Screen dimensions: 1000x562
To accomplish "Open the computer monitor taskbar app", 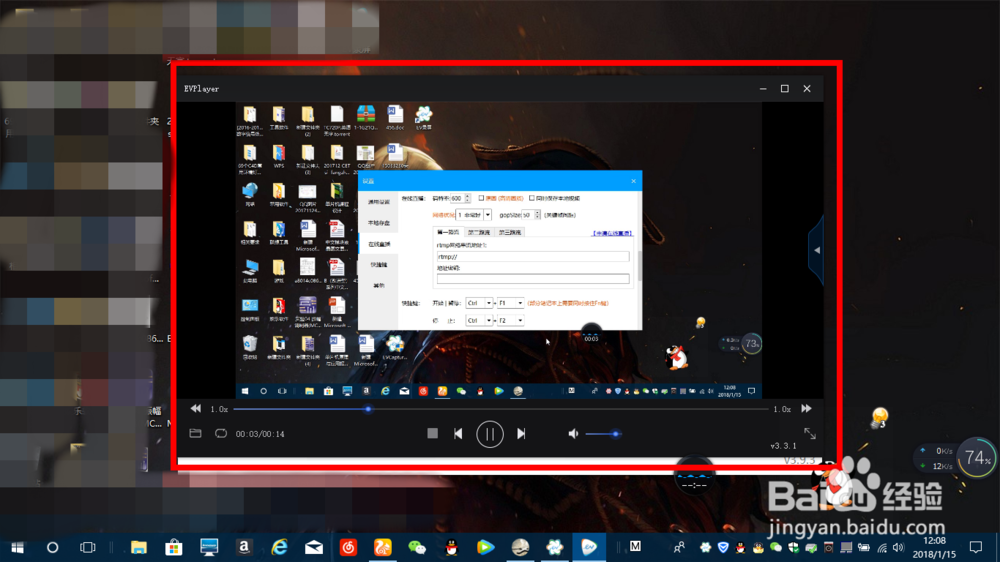I will [209, 547].
